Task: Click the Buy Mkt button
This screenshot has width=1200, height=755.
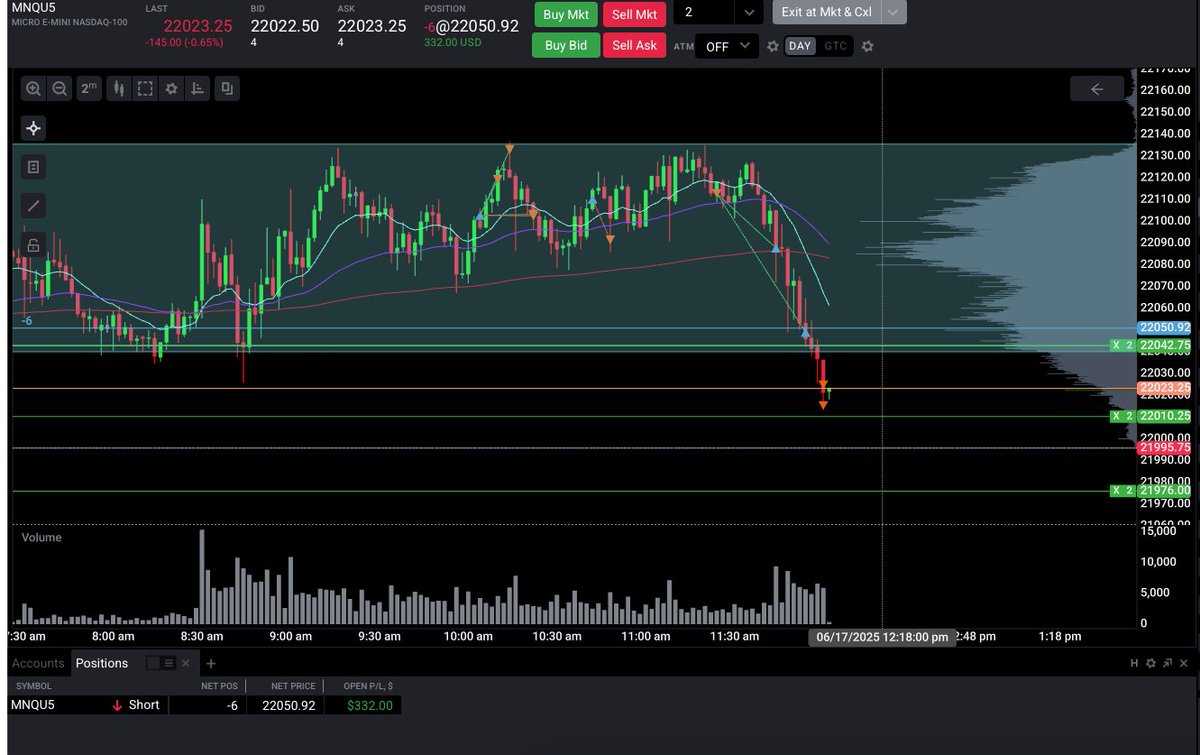Action: pos(565,14)
